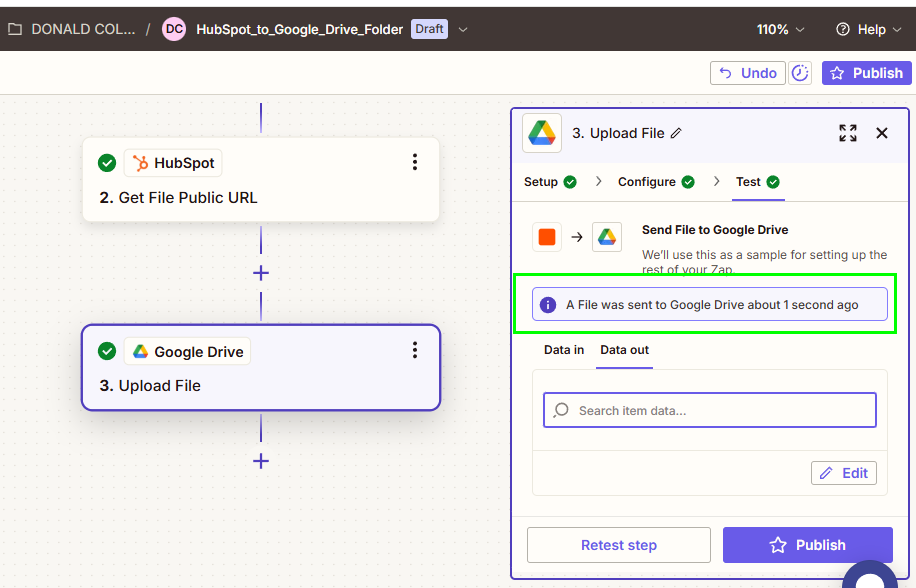Click the Google Drive app logo chip
Viewport: 916px width, 588px height.
[x=187, y=352]
